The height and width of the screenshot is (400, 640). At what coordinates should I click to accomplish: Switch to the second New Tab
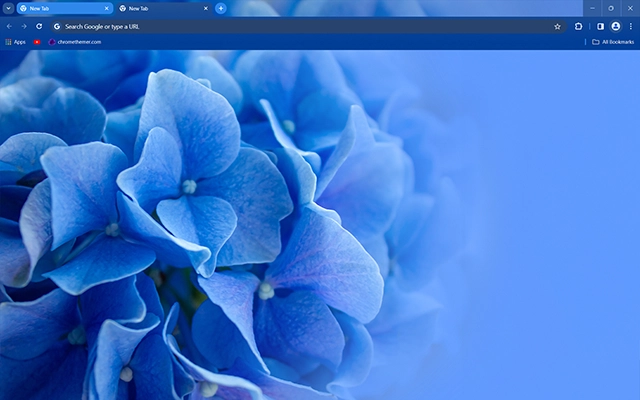pos(164,8)
